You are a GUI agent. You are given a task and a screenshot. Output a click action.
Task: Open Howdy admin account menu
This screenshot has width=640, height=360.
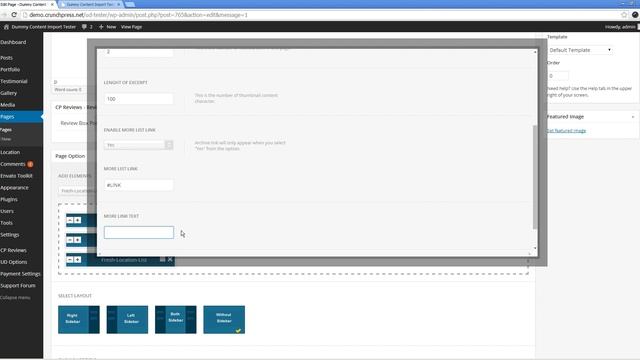coord(620,27)
